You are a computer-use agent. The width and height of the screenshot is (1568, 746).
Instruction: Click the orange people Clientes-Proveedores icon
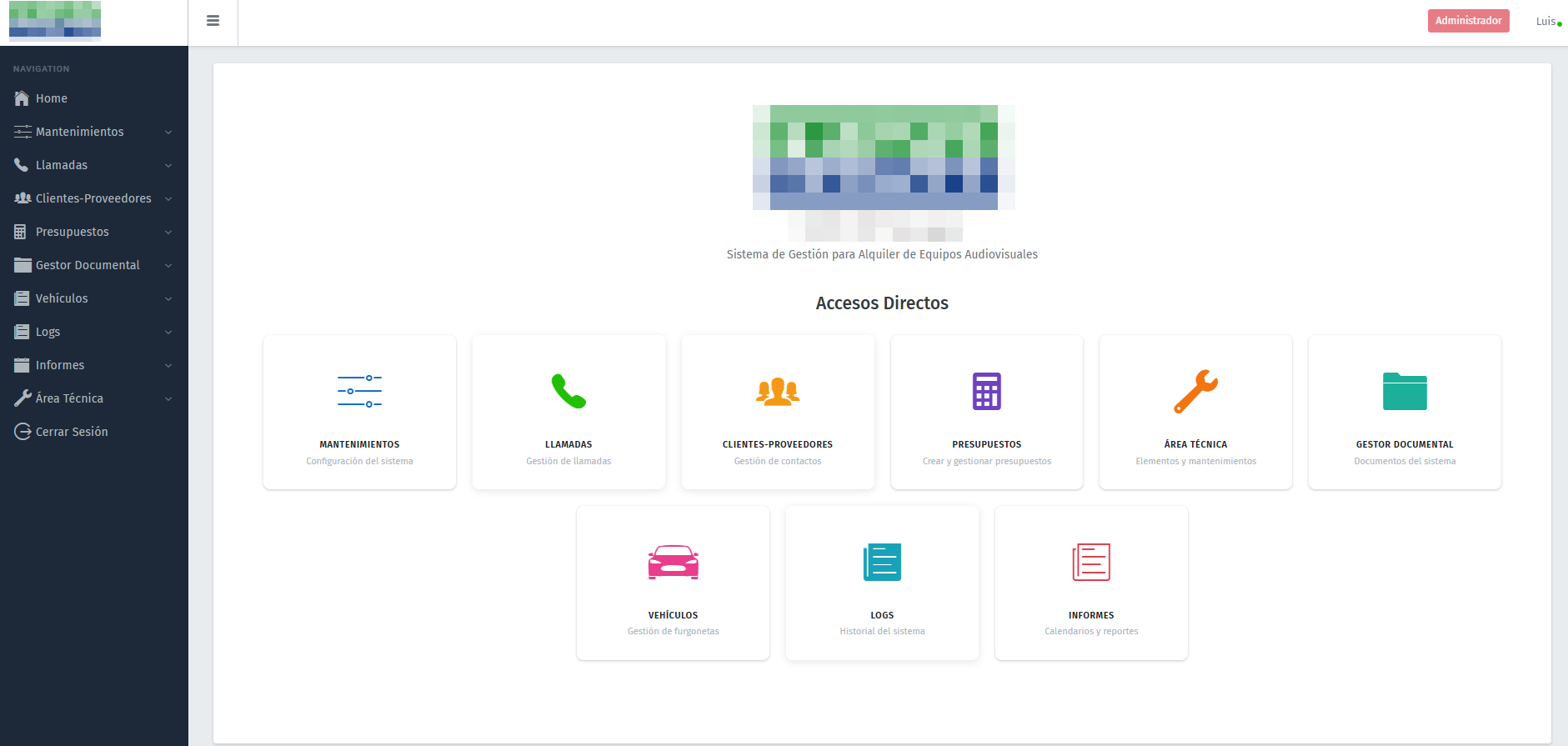[777, 391]
